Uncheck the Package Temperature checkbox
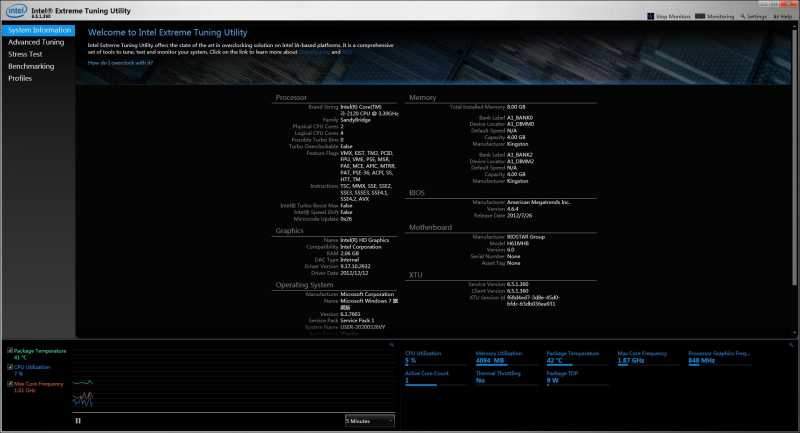800x433 pixels. (x=10, y=352)
